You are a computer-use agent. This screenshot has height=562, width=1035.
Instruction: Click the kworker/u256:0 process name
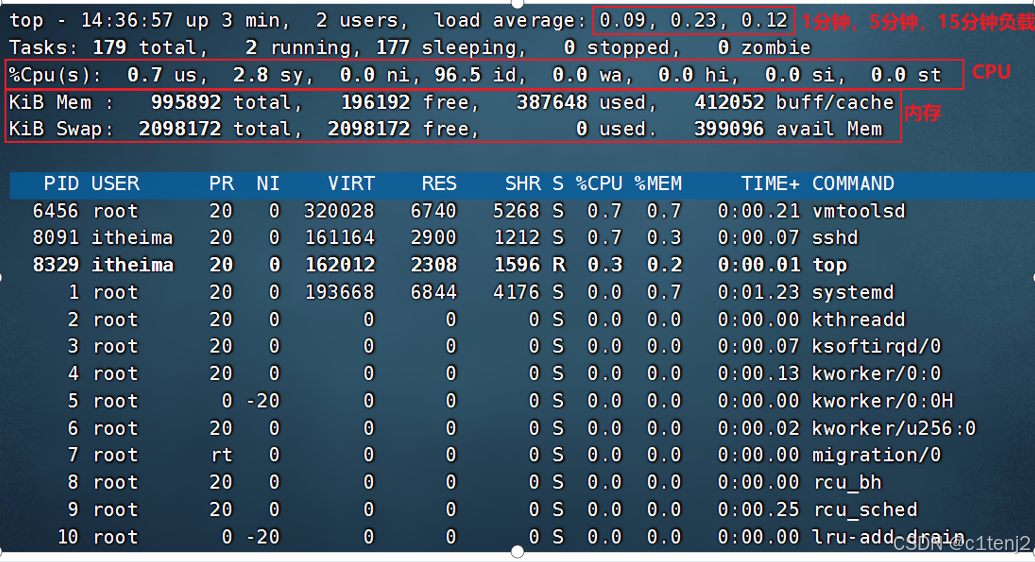[x=894, y=429]
